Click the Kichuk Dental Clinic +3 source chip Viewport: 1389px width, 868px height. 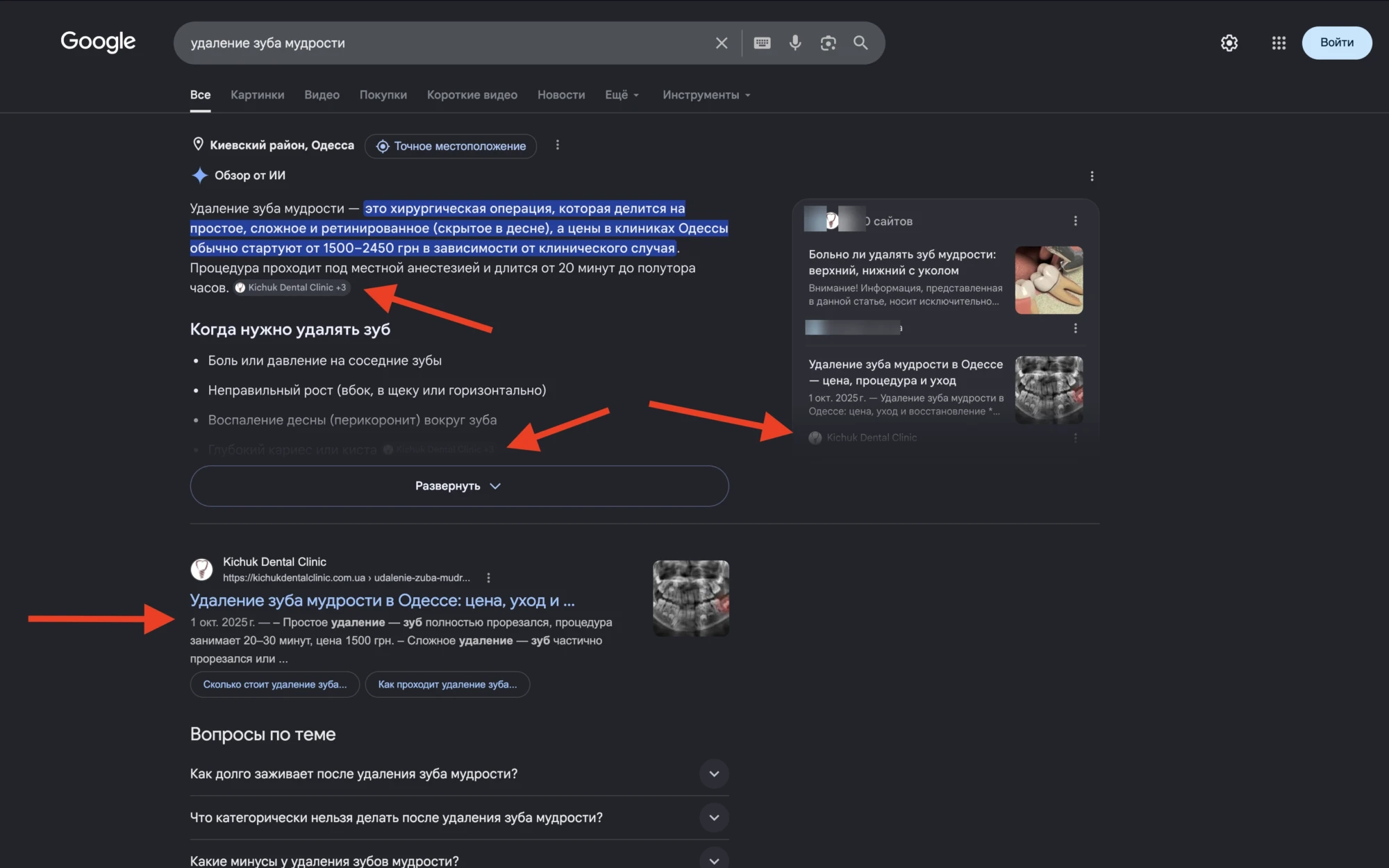coord(291,287)
